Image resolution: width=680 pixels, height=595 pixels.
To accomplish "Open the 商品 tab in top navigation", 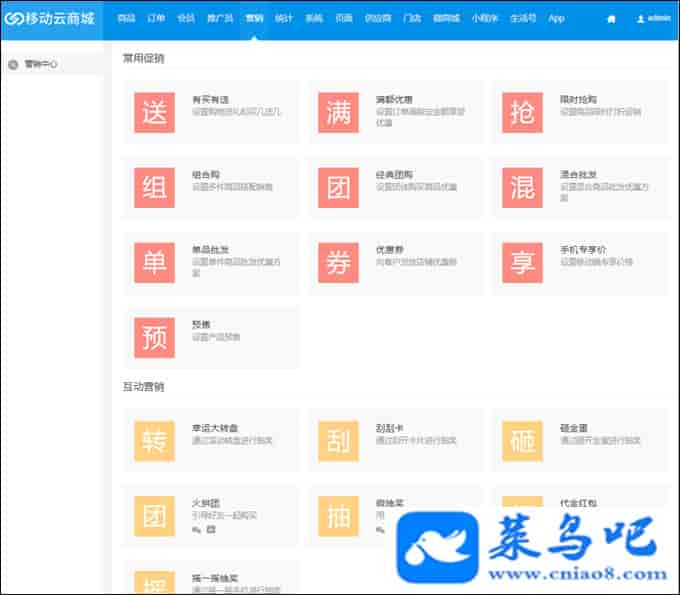I will pyautogui.click(x=126, y=18).
